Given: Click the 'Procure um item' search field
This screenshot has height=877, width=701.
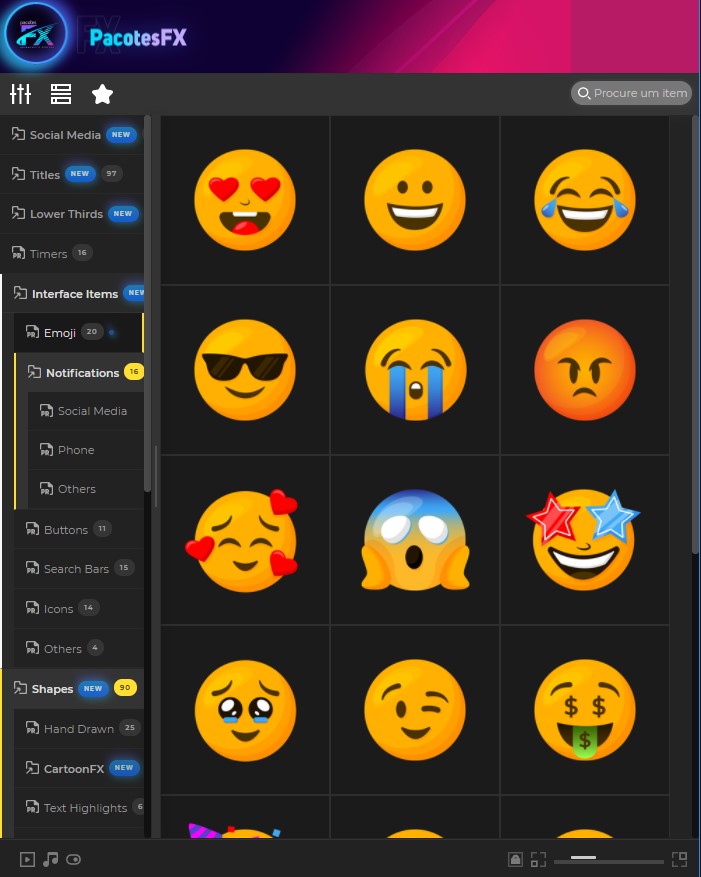Looking at the screenshot, I should coord(638,93).
